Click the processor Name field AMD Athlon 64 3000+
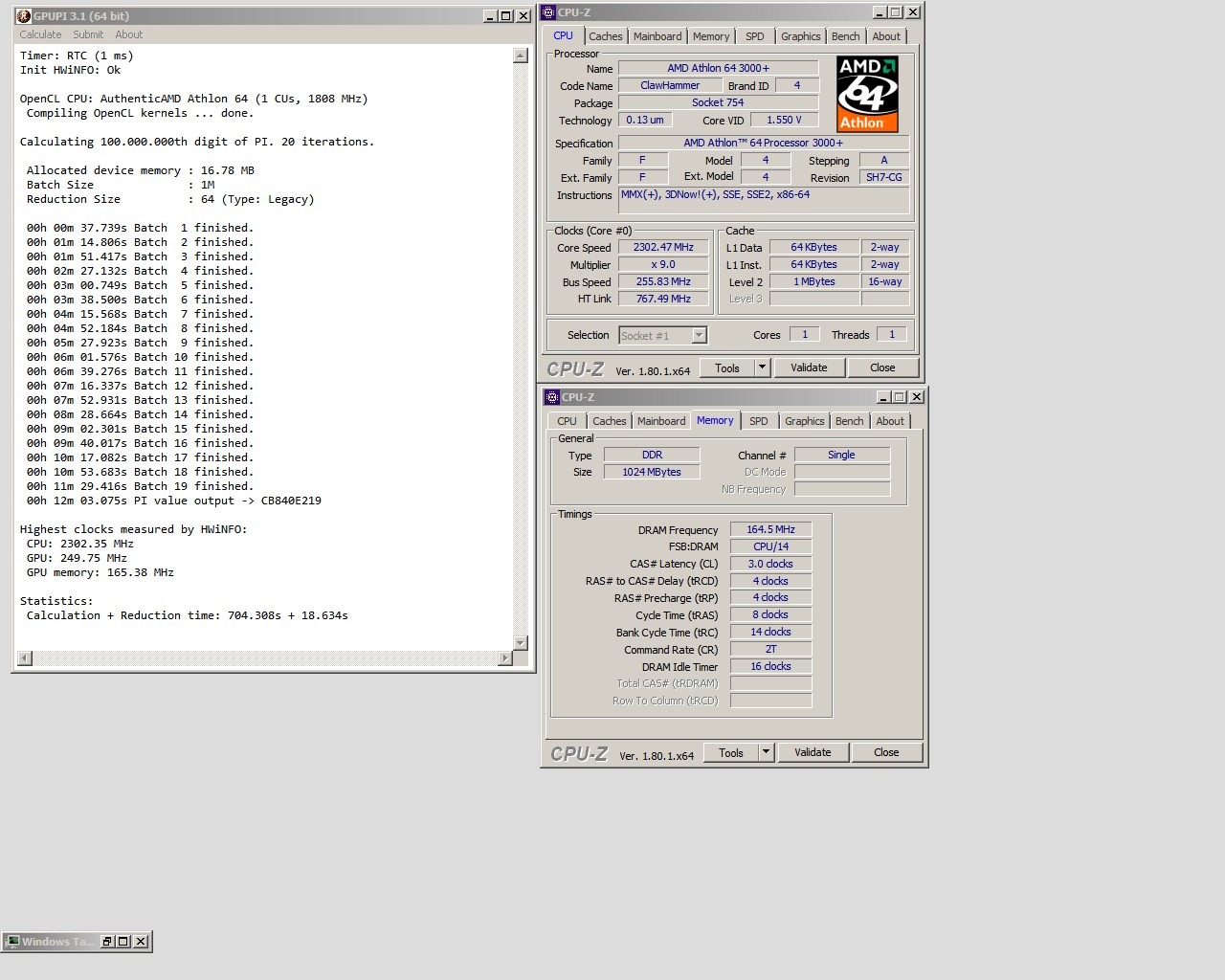This screenshot has height=980, width=1225. point(718,68)
